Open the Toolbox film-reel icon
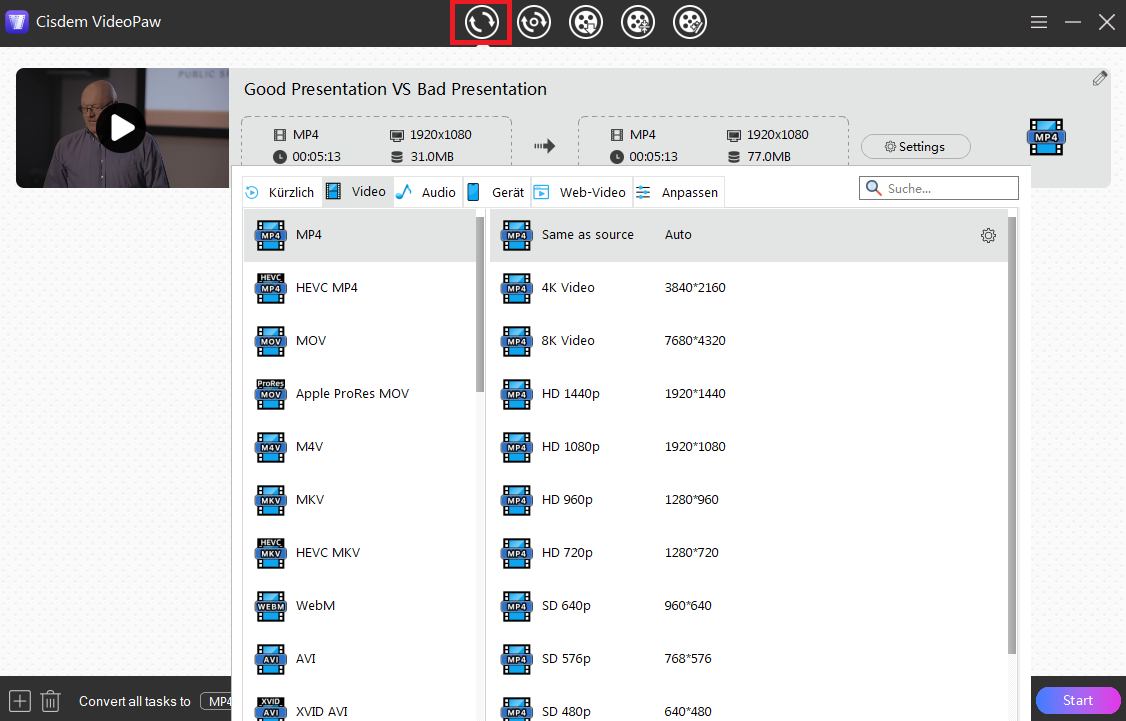Screen dimensions: 1126x721 tap(689, 21)
